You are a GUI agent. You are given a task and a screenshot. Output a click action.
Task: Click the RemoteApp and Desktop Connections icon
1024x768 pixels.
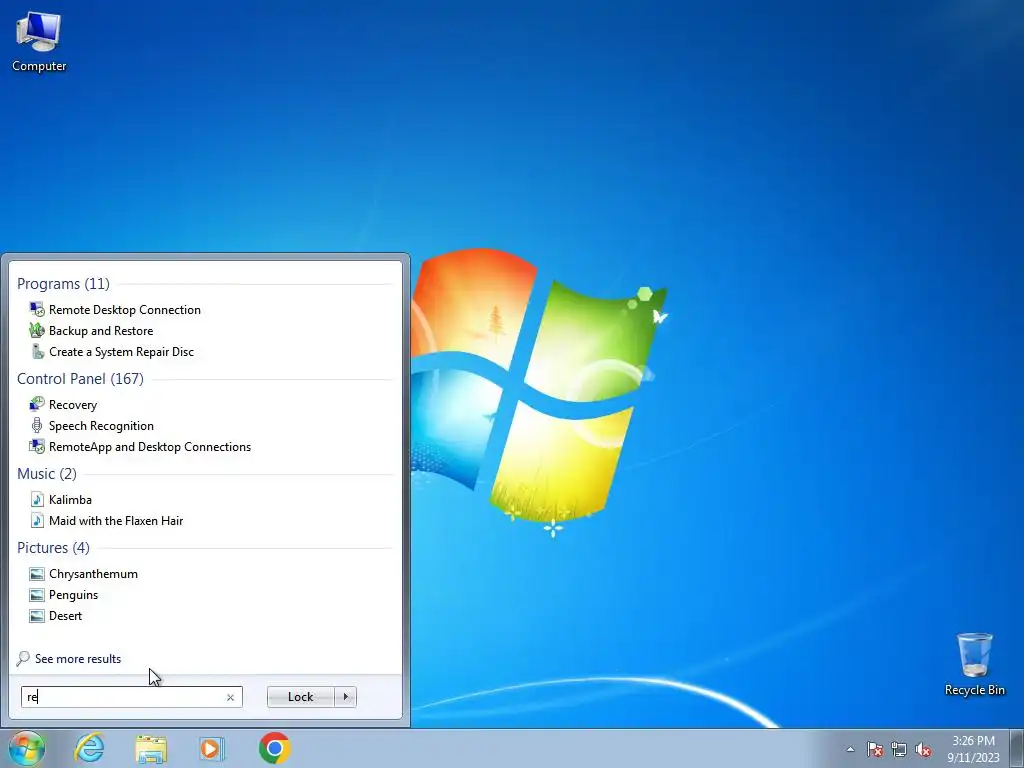37,446
